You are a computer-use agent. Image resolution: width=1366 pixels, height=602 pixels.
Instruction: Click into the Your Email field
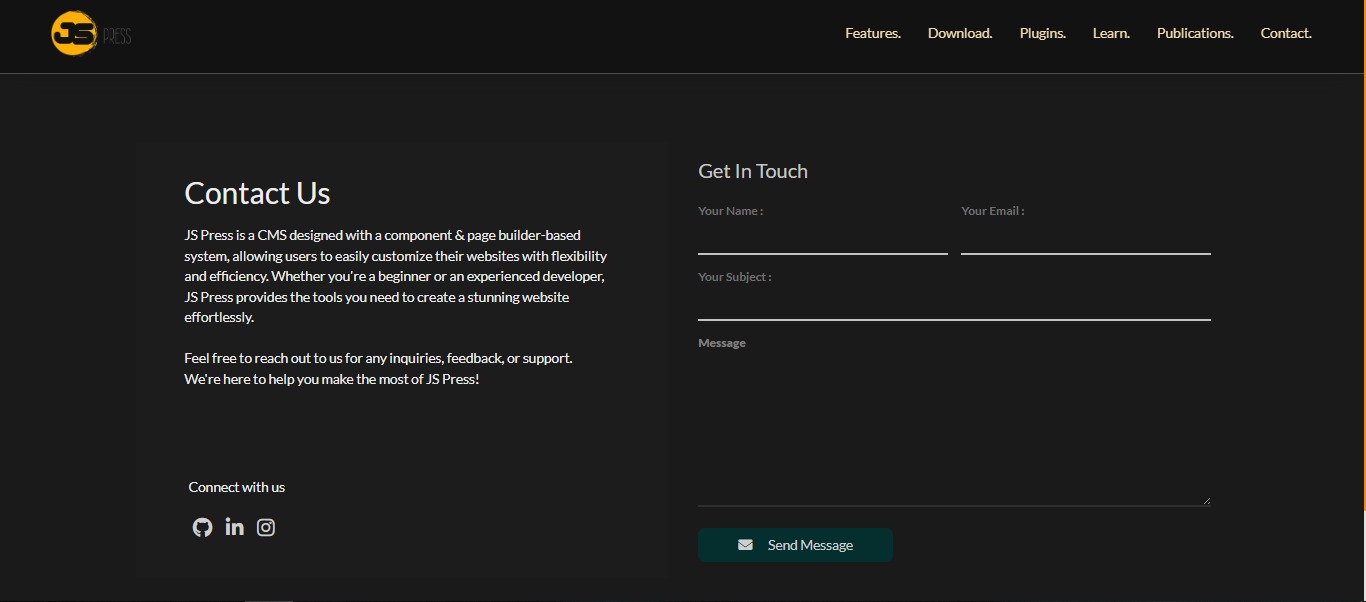point(1085,239)
